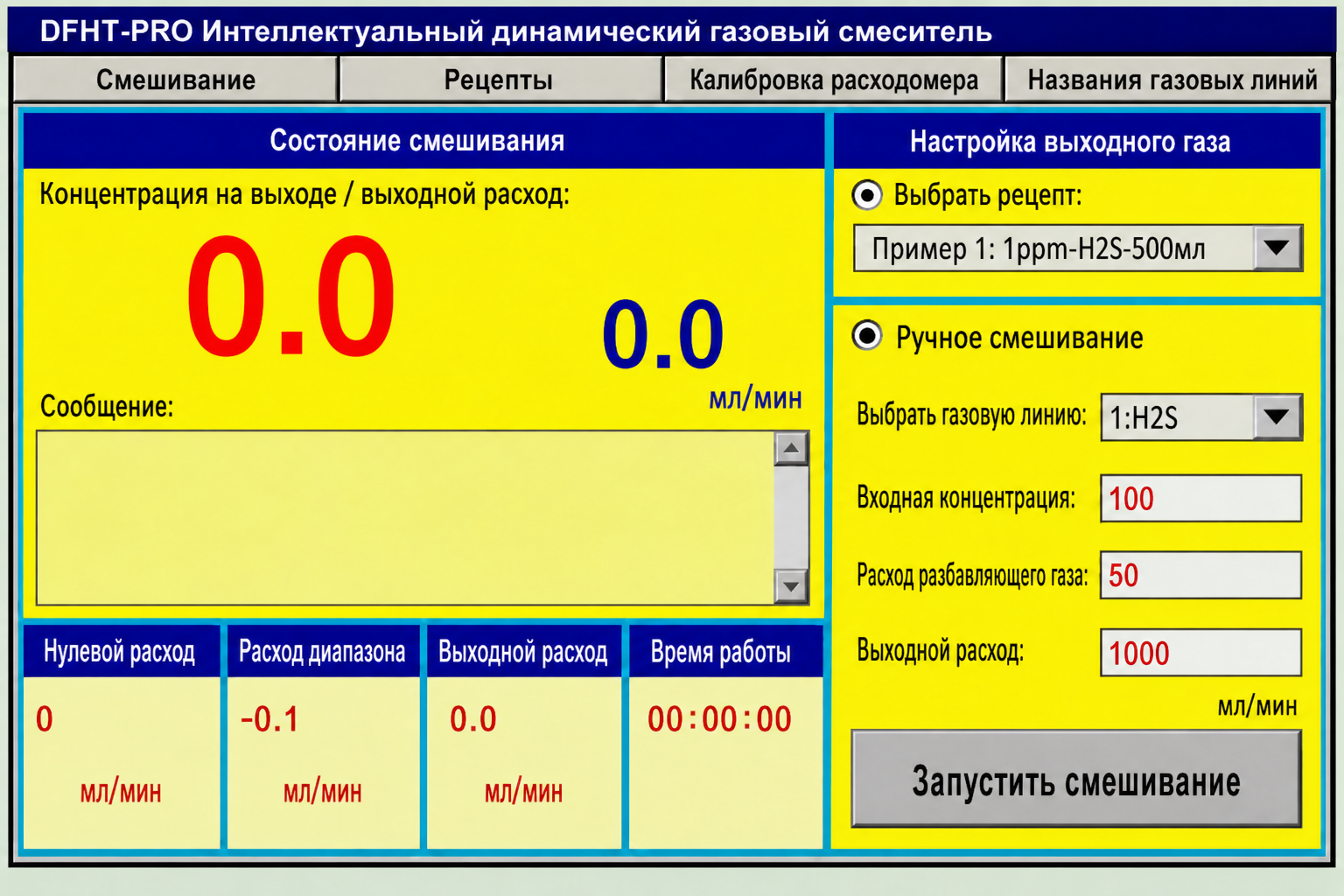Click the message box scroll down arrow

coord(791,586)
